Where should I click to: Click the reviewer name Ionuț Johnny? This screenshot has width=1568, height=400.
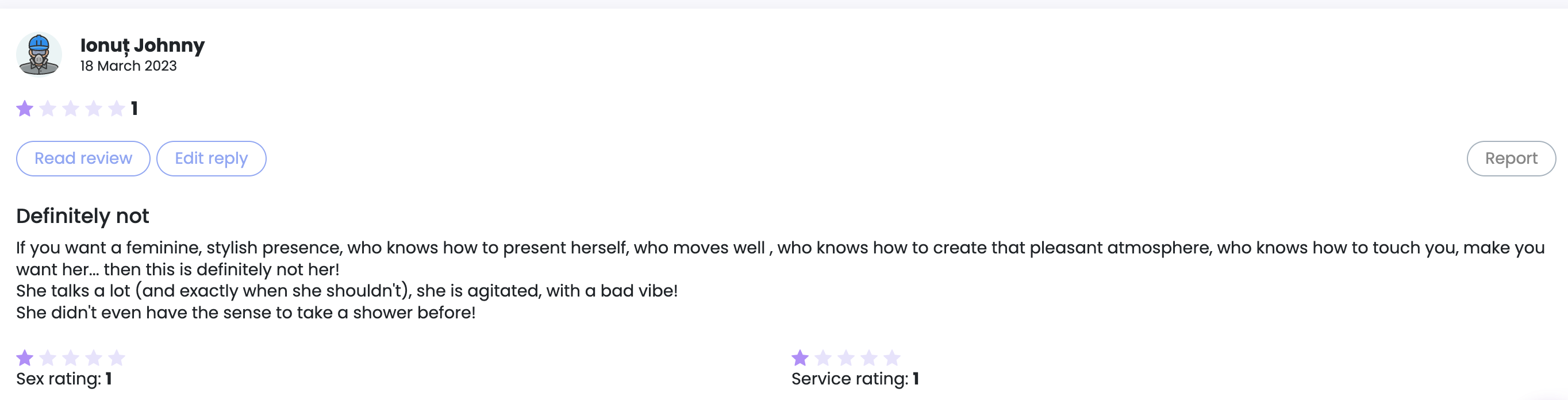143,45
